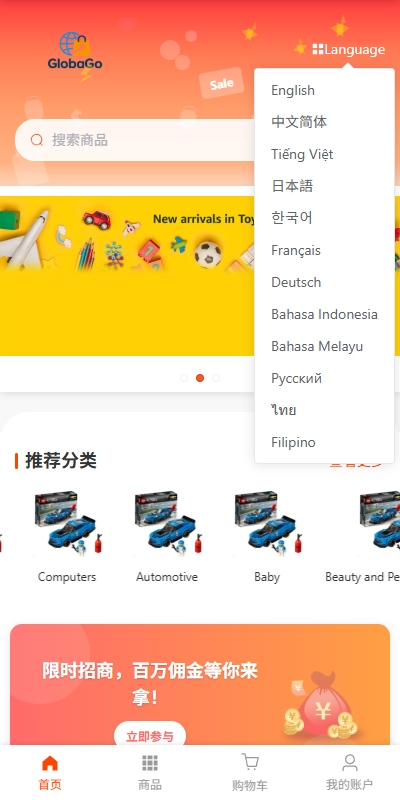Viewport: 400px width, 800px height.
Task: Open the Baby category image
Action: tap(267, 523)
